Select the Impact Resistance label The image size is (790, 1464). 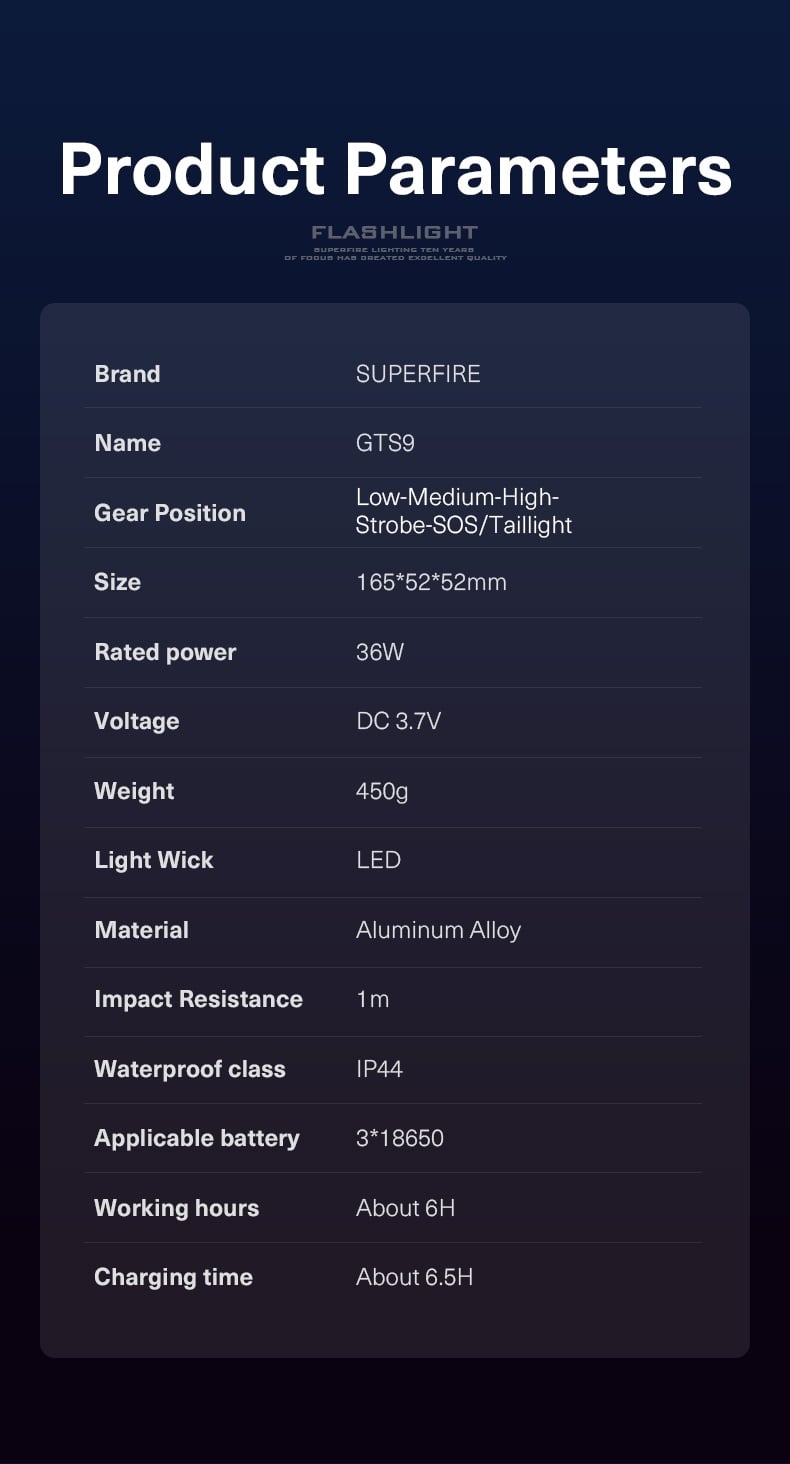click(198, 999)
